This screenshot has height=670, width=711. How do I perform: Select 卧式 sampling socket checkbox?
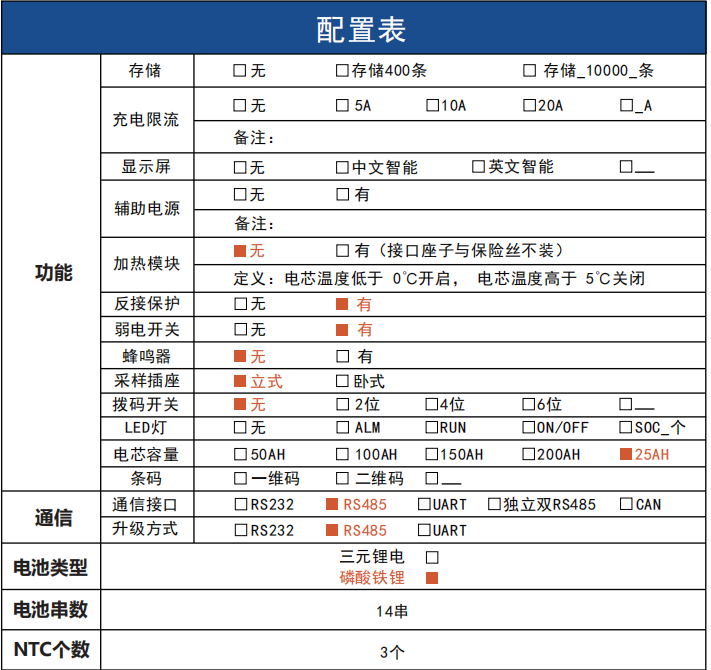342,381
